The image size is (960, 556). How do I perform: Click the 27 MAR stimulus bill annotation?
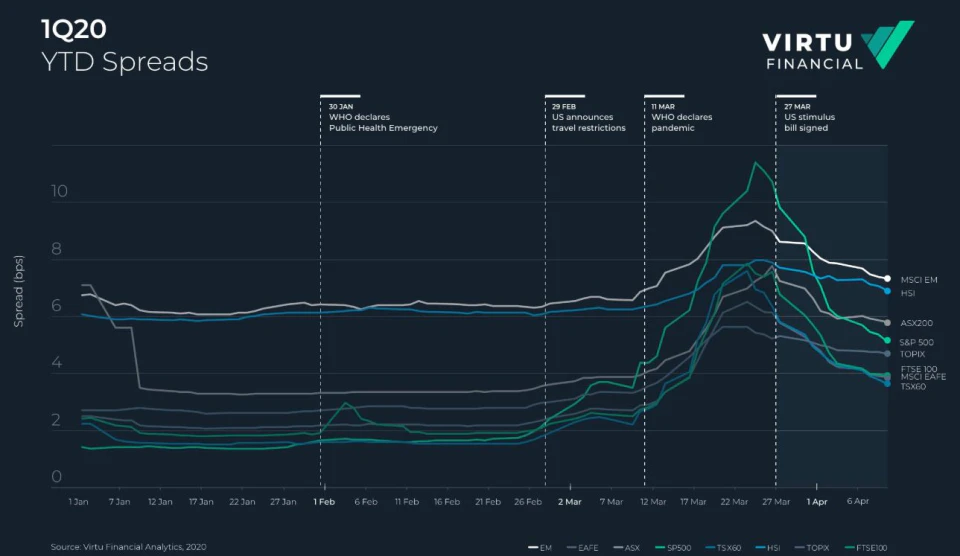click(809, 117)
